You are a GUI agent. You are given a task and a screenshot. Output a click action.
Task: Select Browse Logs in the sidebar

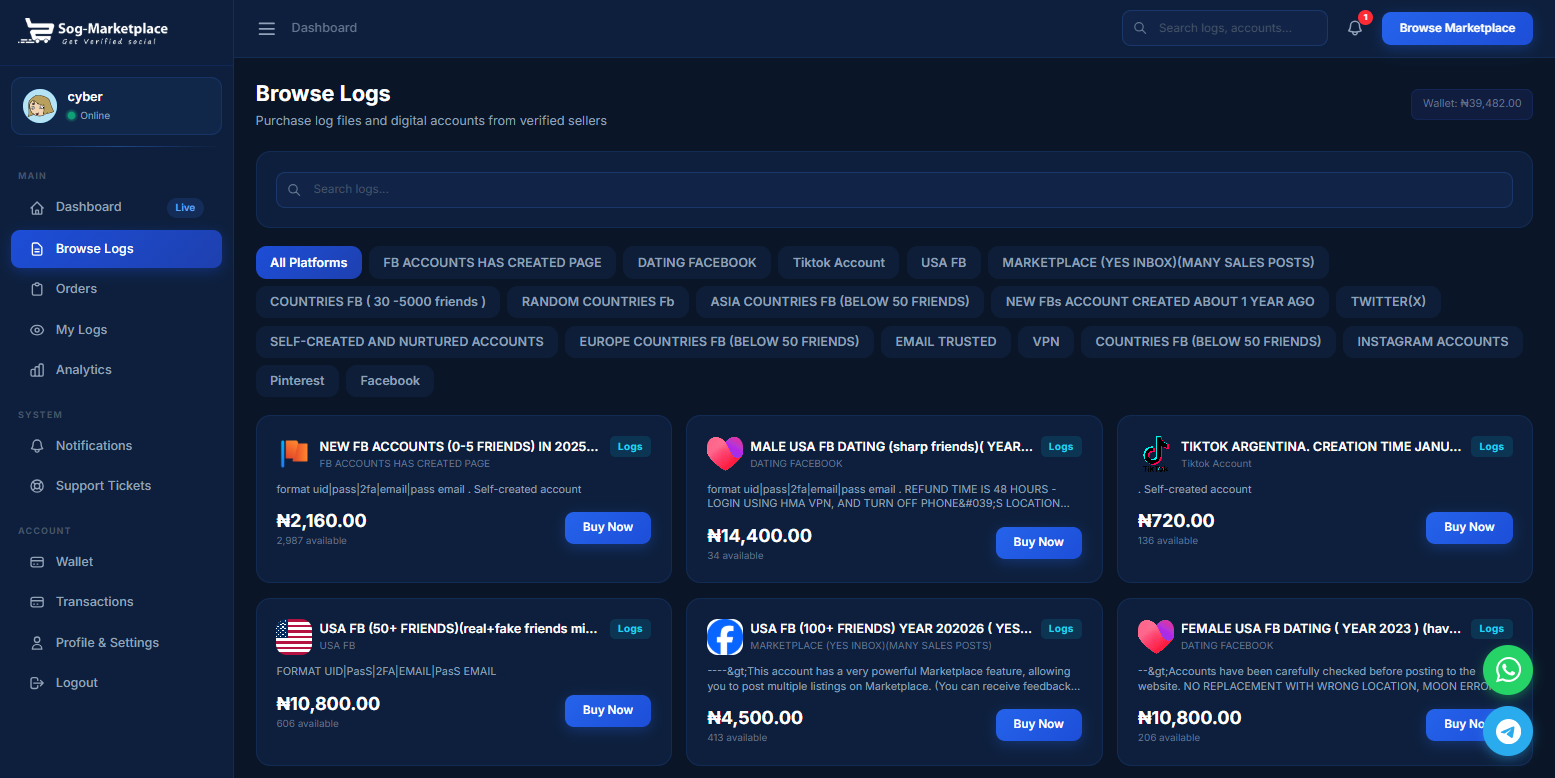116,249
